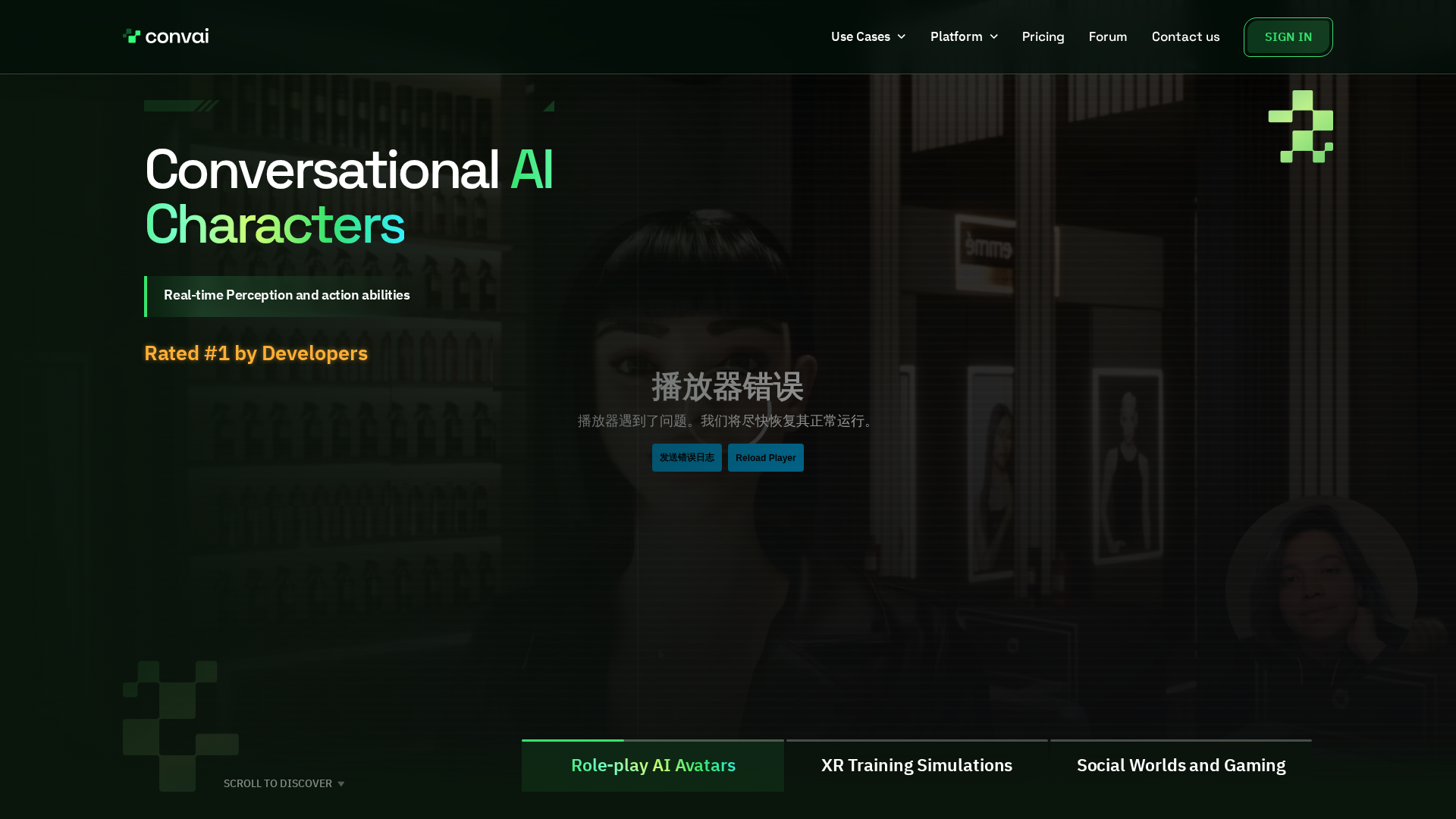Go to the Pricing page
The width and height of the screenshot is (1456, 819).
pos(1043,36)
